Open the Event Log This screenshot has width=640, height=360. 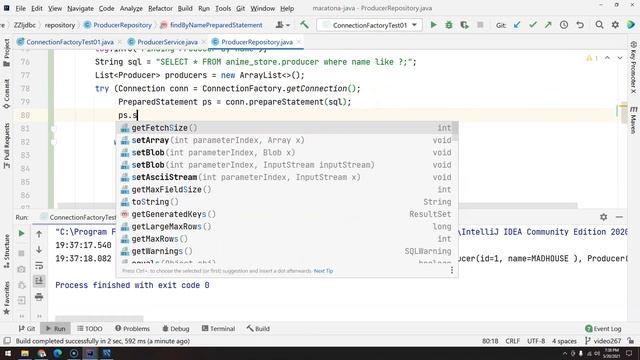(x=603, y=329)
